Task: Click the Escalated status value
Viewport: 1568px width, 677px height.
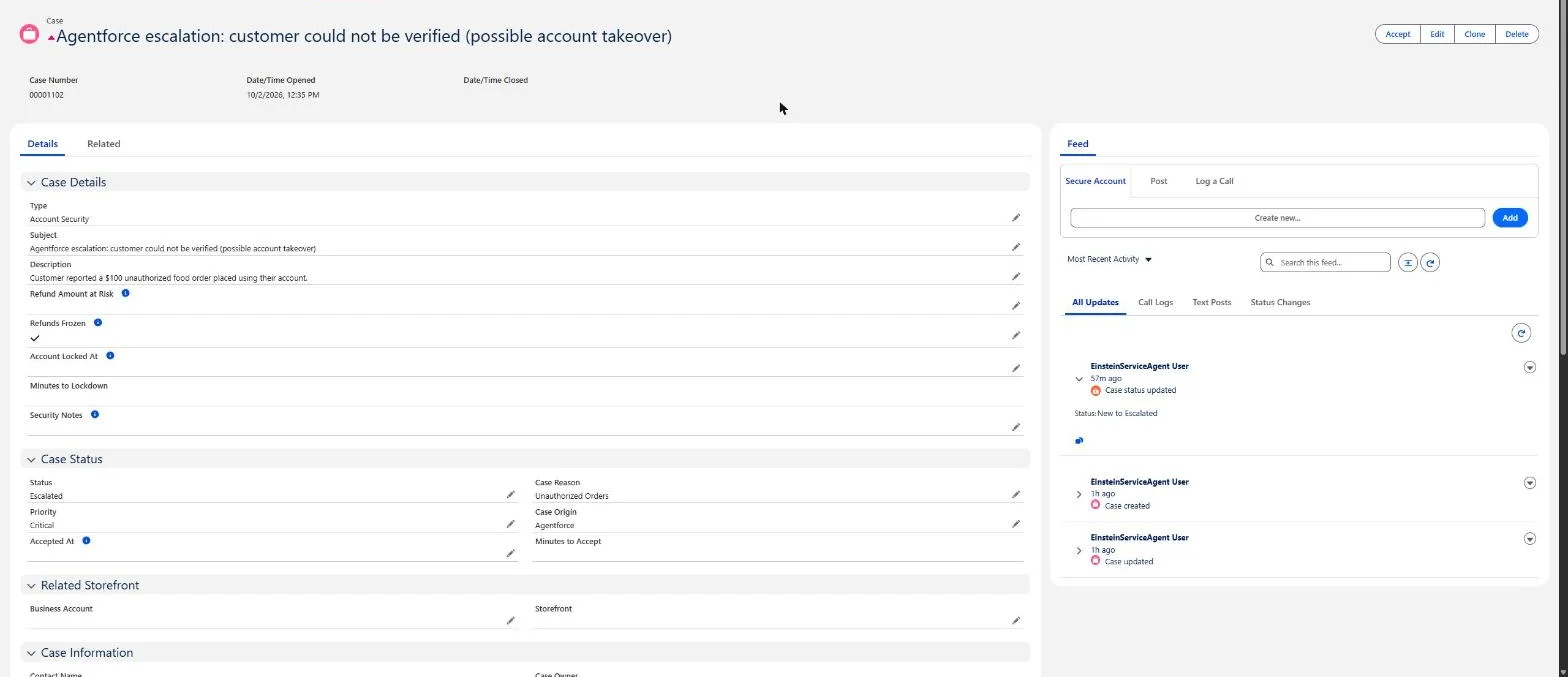Action: [46, 496]
